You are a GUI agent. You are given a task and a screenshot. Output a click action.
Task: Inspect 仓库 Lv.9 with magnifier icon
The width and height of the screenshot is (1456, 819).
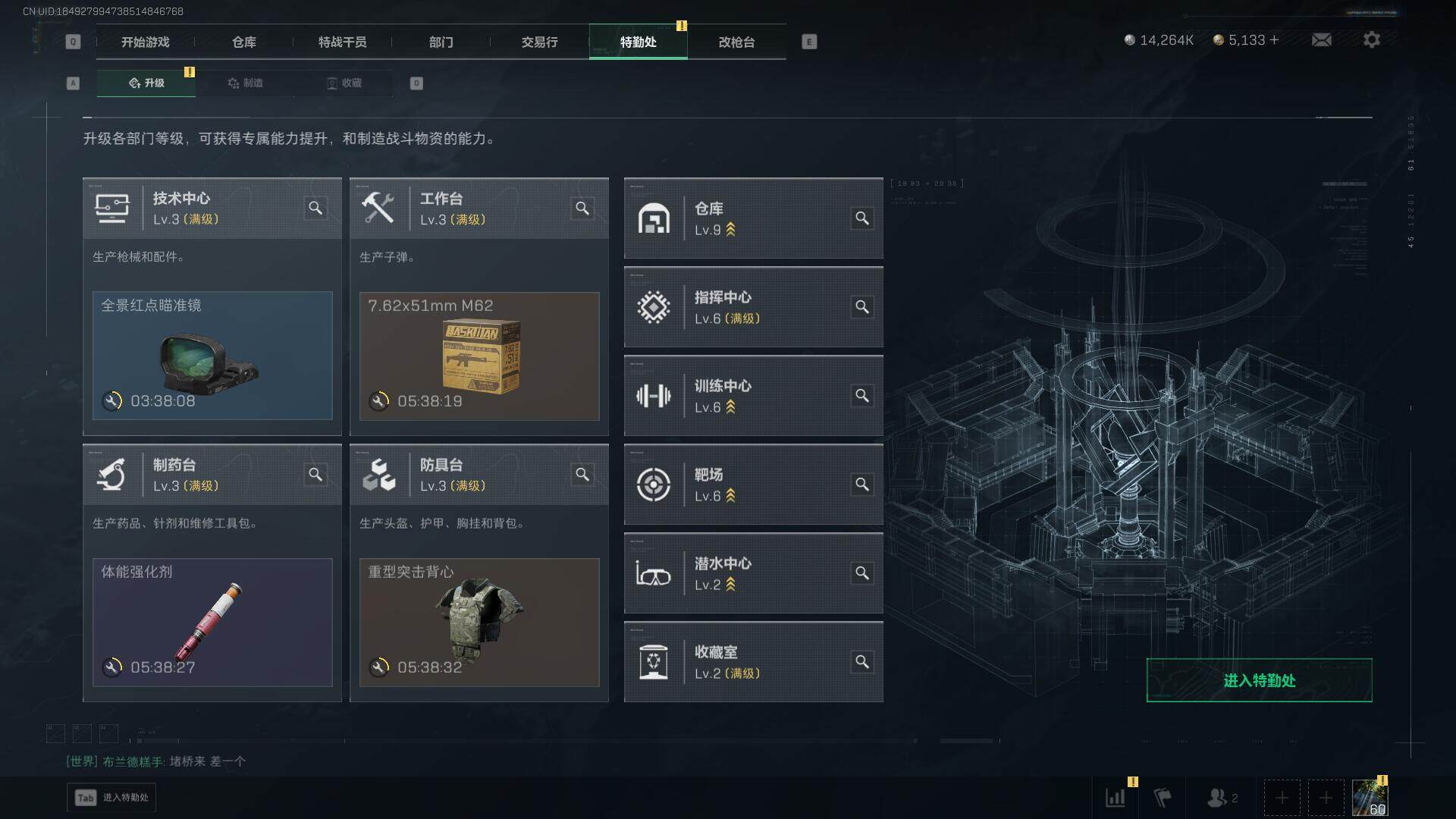click(x=862, y=218)
